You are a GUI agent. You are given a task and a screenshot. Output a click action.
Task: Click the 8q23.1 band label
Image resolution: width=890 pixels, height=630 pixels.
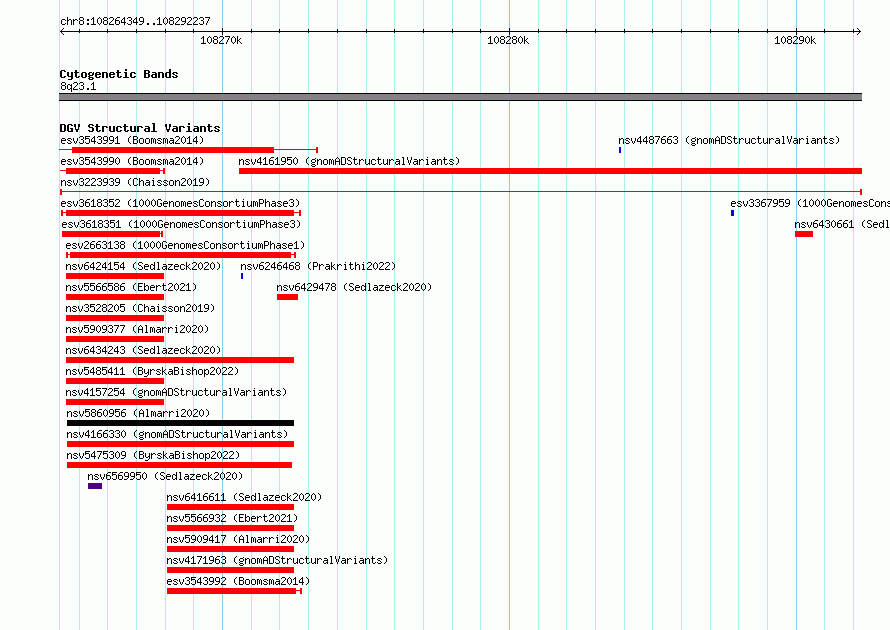point(78,86)
